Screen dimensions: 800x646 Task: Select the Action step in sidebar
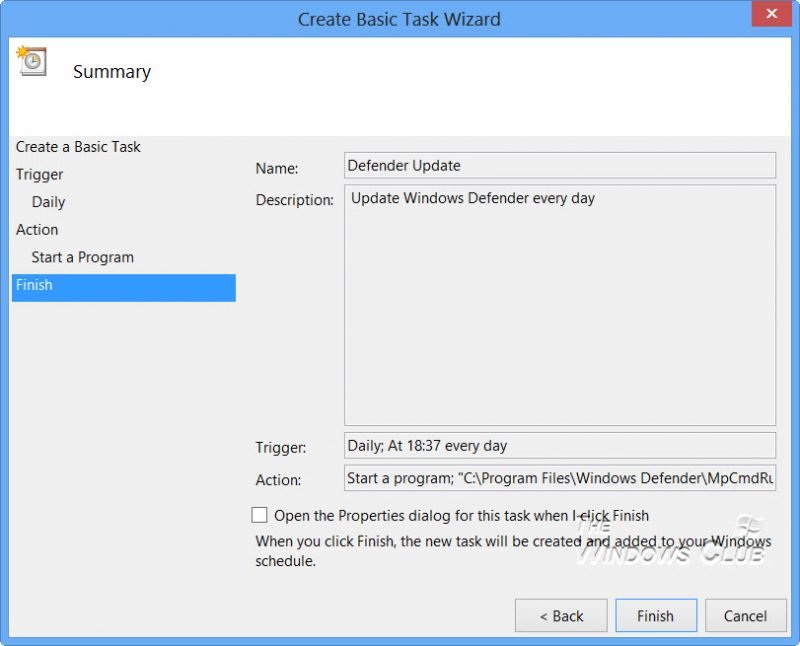(37, 230)
